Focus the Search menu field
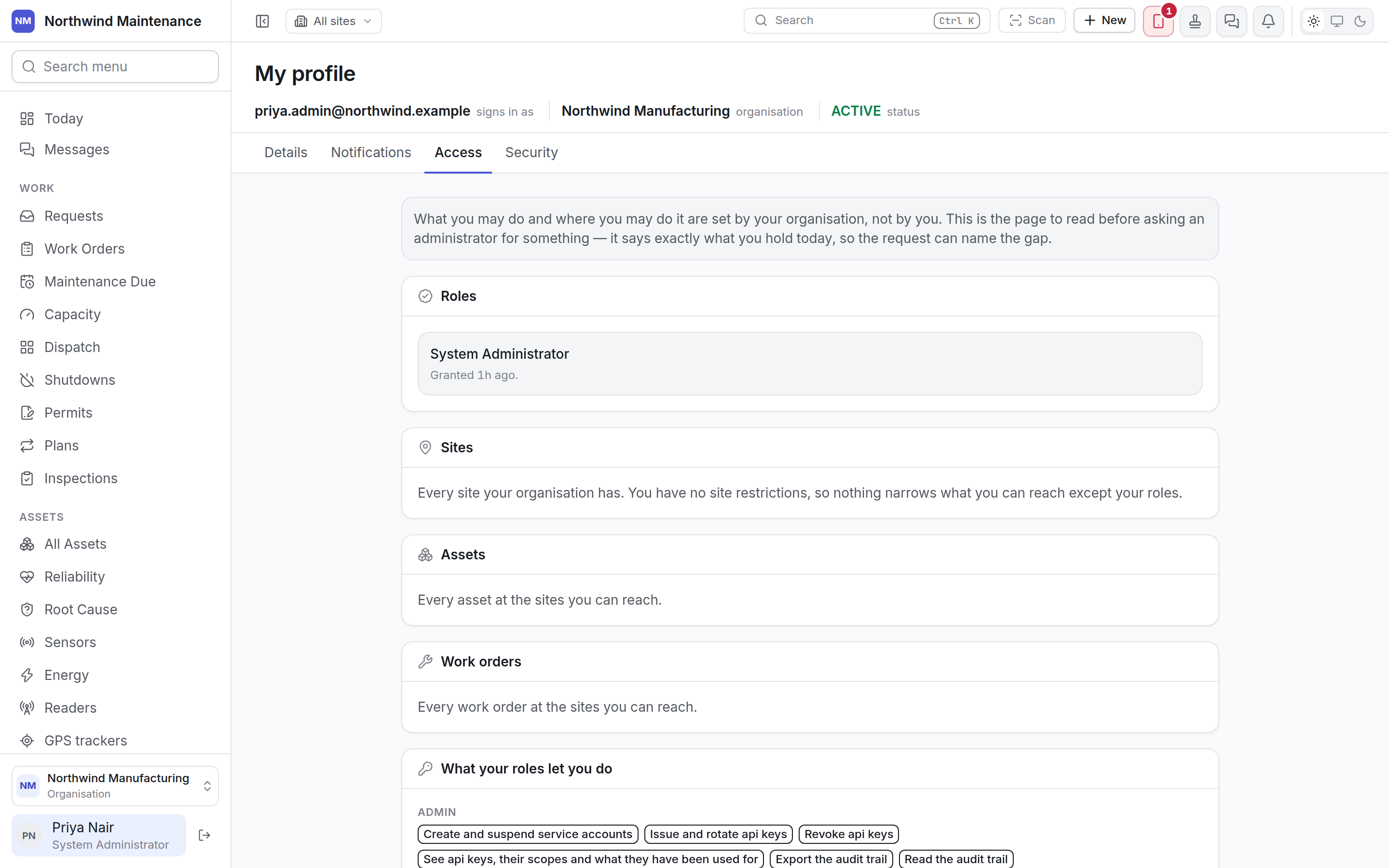 [115, 67]
